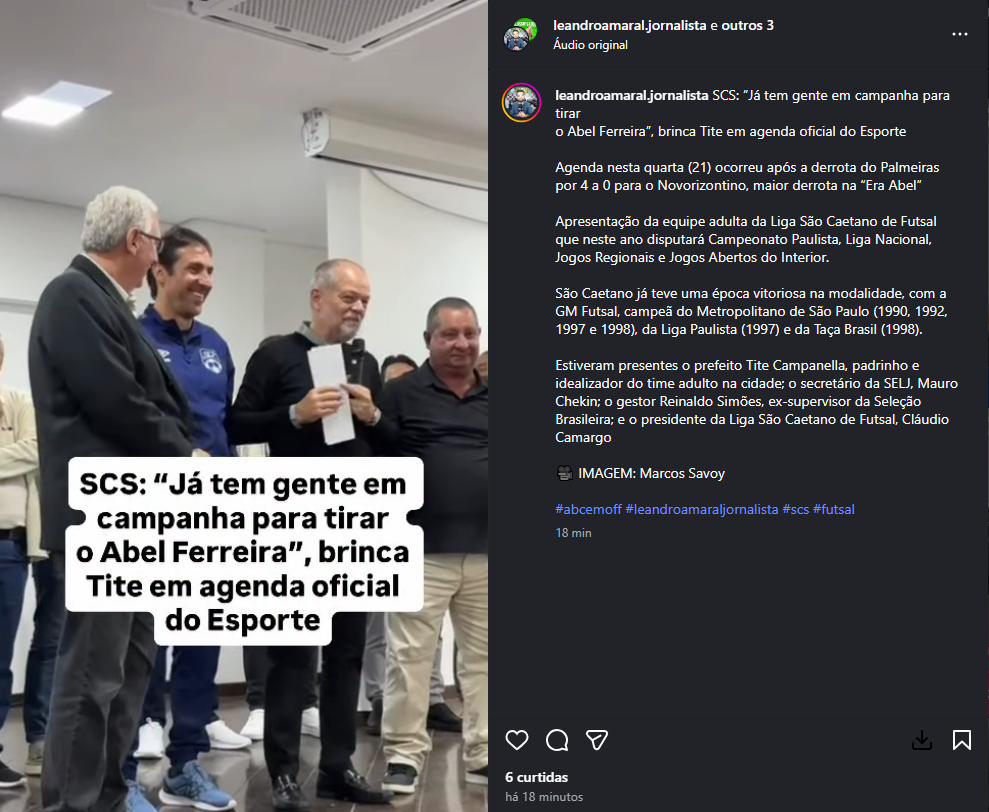Image resolution: width=989 pixels, height=812 pixels.
Task: Open the 'Áudio original' audio page
Action: [590, 45]
